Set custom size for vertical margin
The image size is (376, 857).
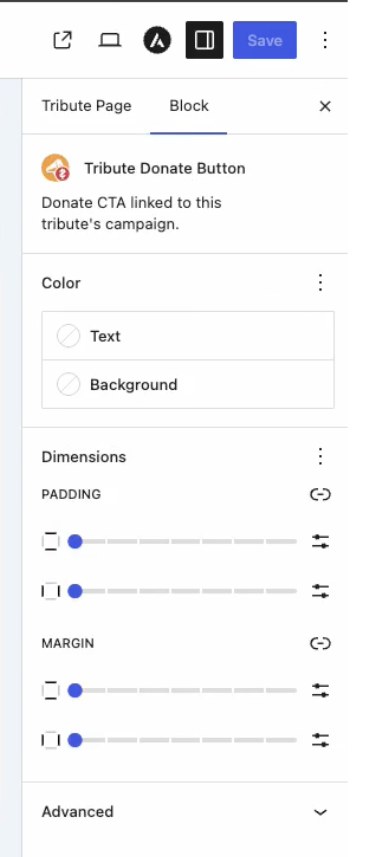(x=320, y=691)
